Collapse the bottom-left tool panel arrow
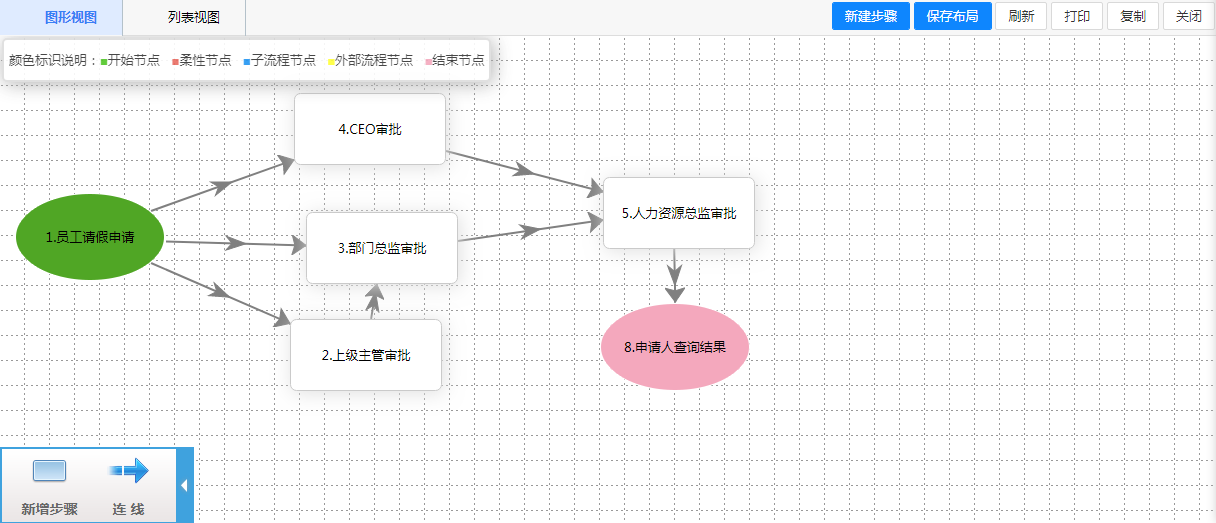This screenshot has width=1216, height=523. click(x=184, y=485)
